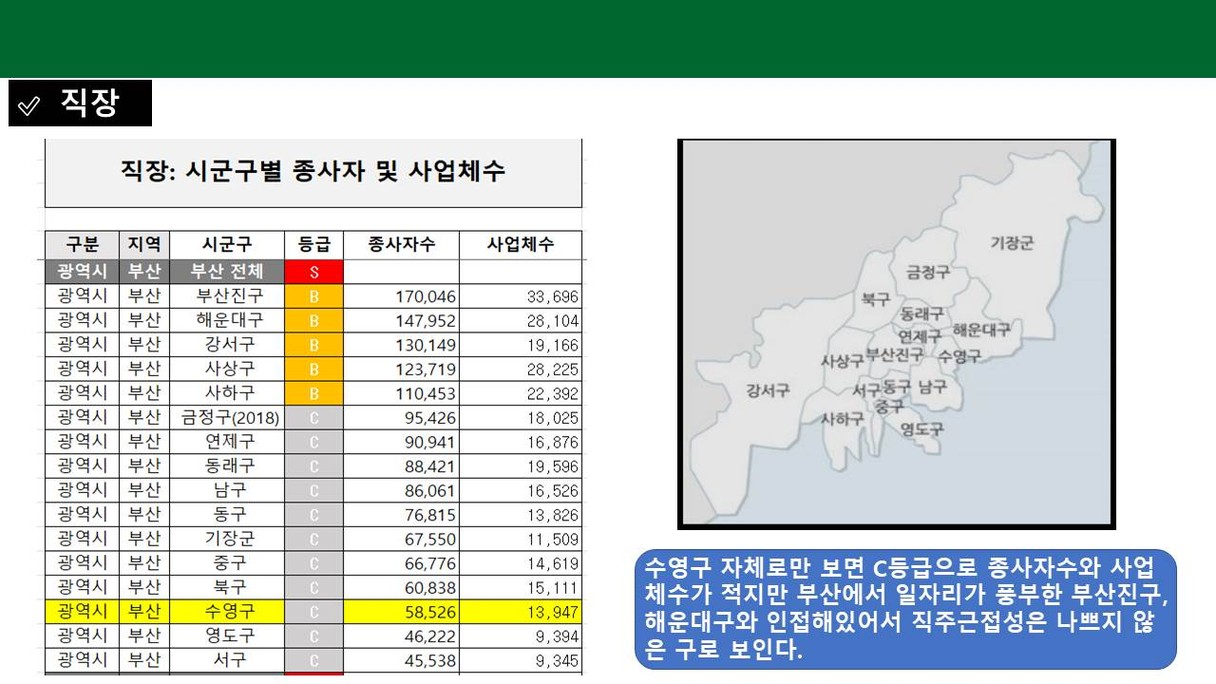The width and height of the screenshot is (1216, 684).
Task: Select the 46,222 cell
Action: (401, 636)
